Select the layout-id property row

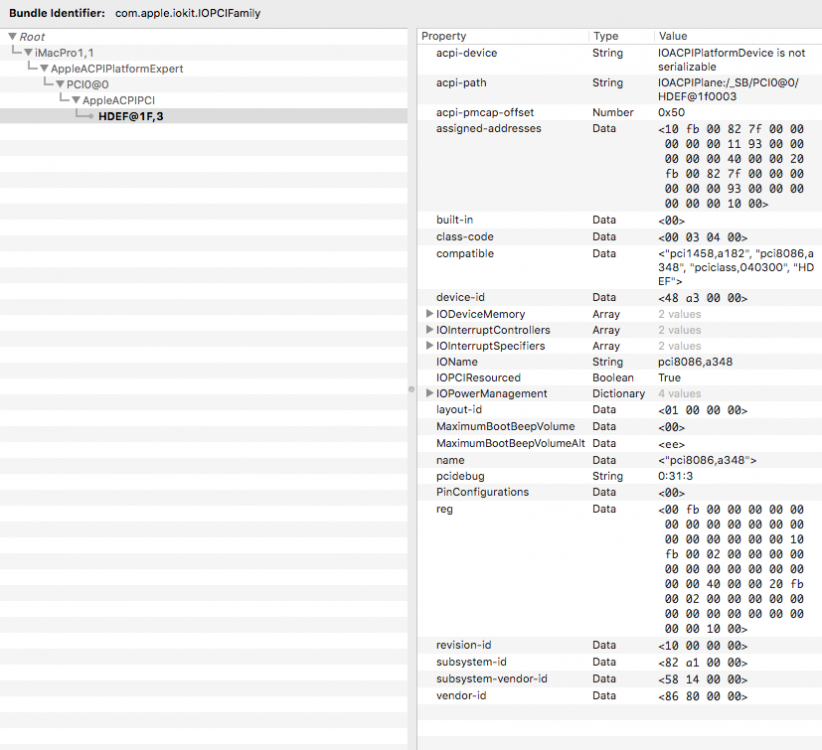(x=620, y=410)
